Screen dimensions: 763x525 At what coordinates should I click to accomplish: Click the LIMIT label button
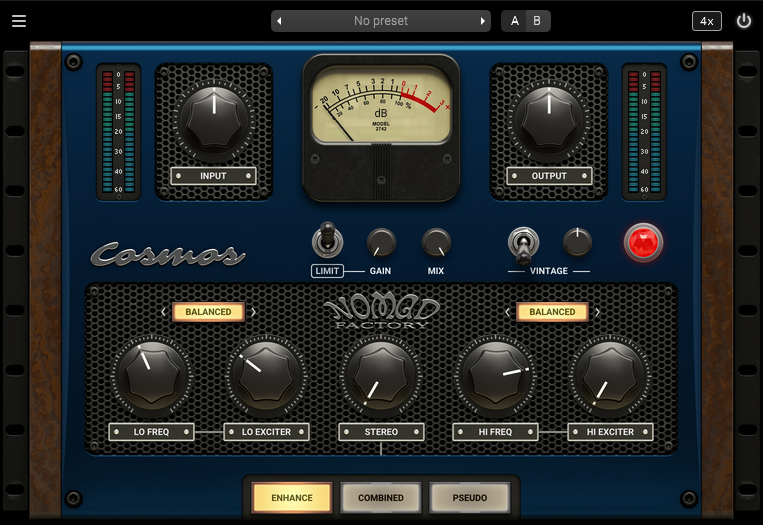pos(327,271)
